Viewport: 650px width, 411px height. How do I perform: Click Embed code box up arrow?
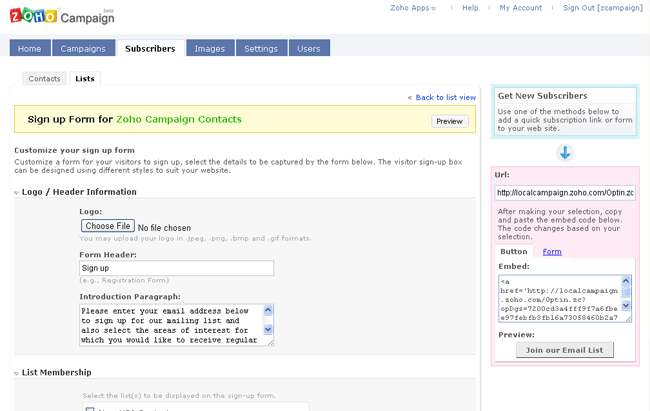626,281
